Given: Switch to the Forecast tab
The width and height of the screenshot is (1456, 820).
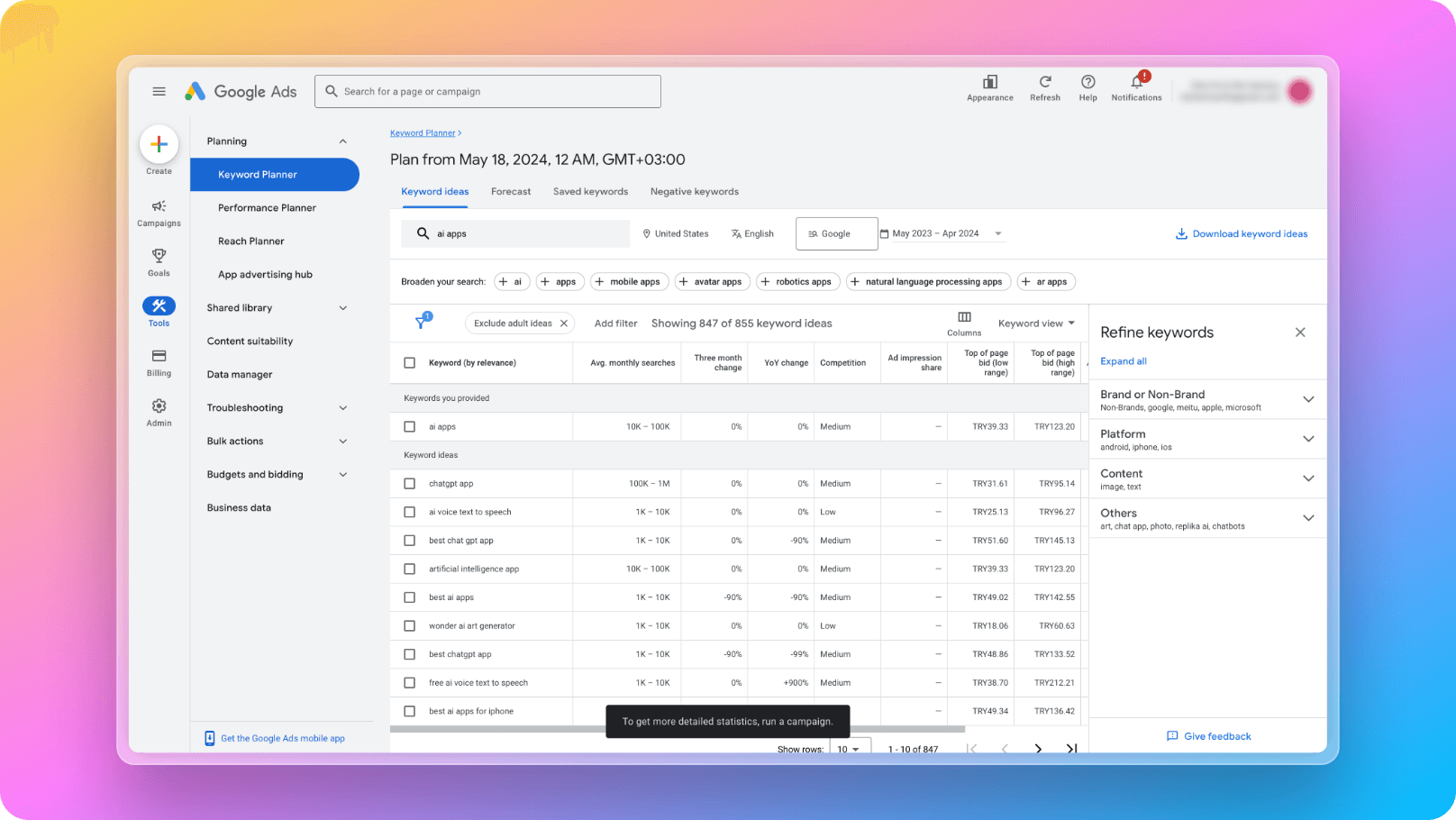Looking at the screenshot, I should click(511, 191).
